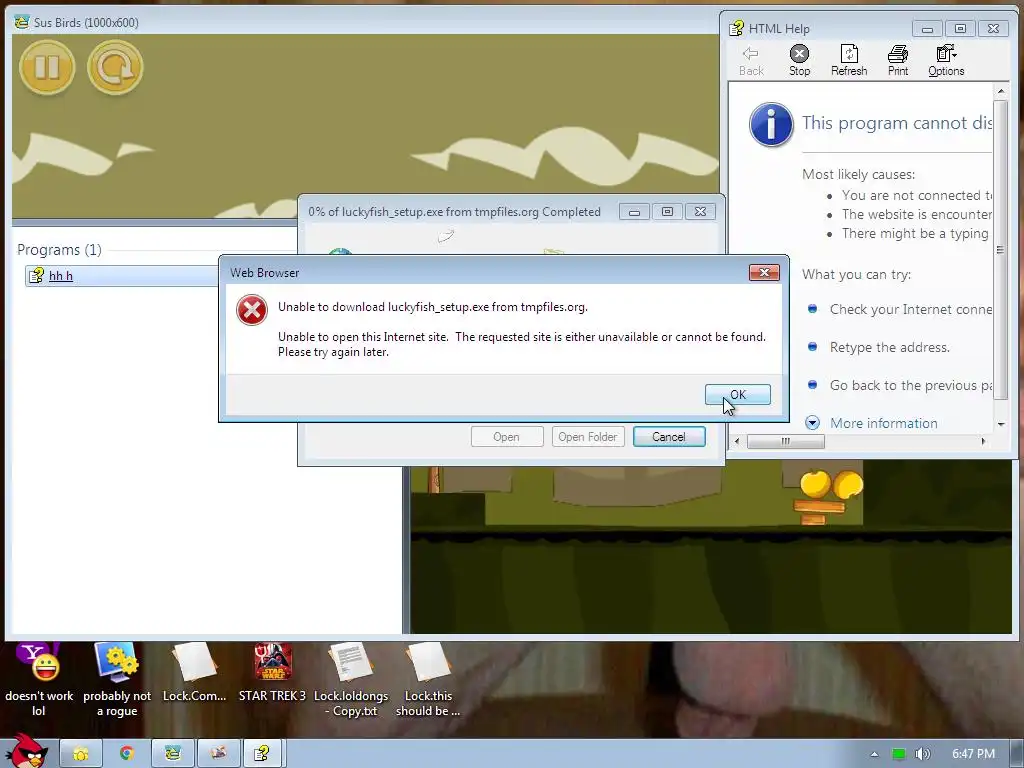Click the 'Most likely causes:' heading in HTML Help

click(x=858, y=174)
